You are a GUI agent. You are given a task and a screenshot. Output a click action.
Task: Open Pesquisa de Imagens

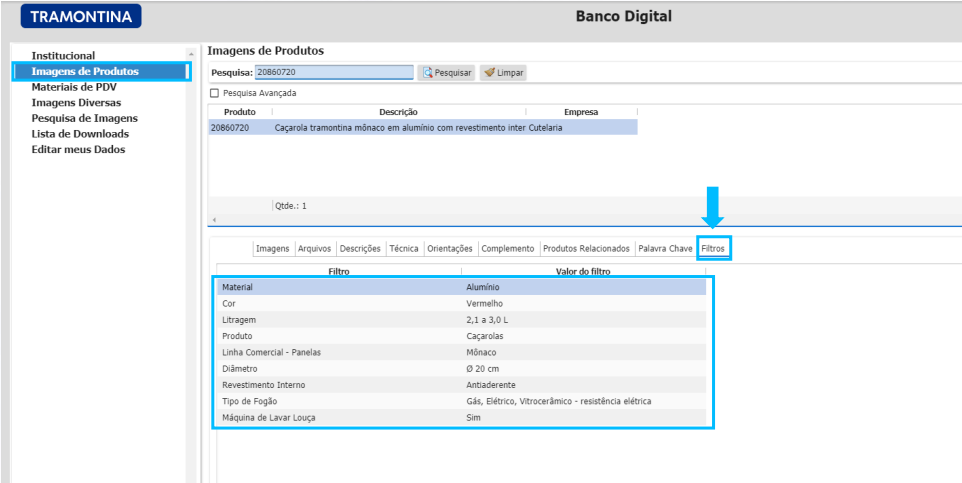[85, 118]
